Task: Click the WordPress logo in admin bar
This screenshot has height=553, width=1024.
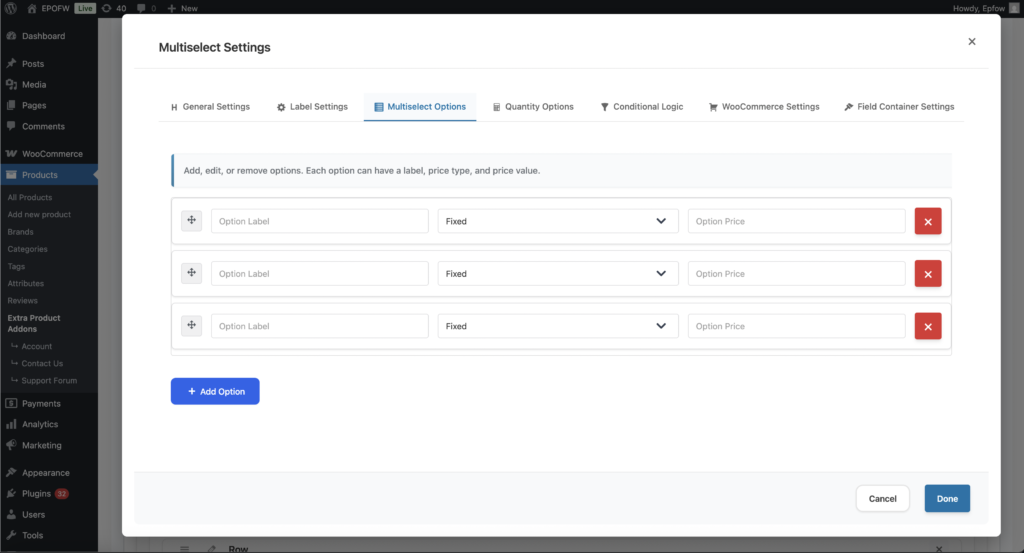Action: [x=12, y=8]
